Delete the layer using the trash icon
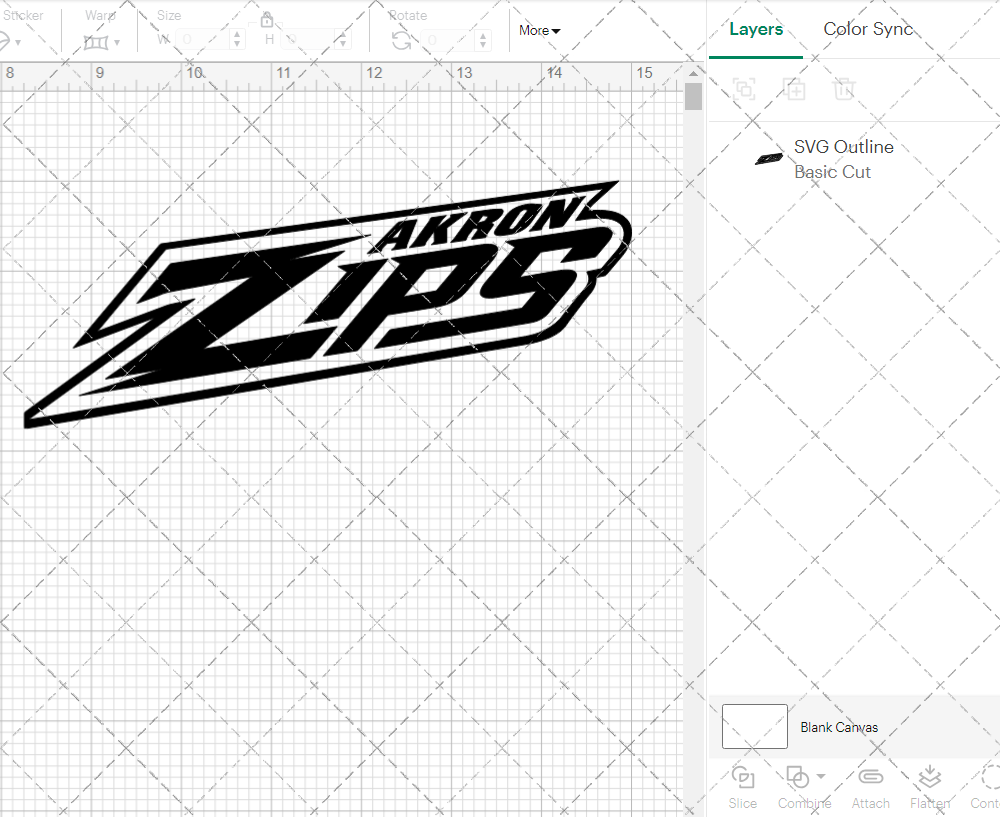Viewport: 1000px width, 817px height. (x=844, y=89)
